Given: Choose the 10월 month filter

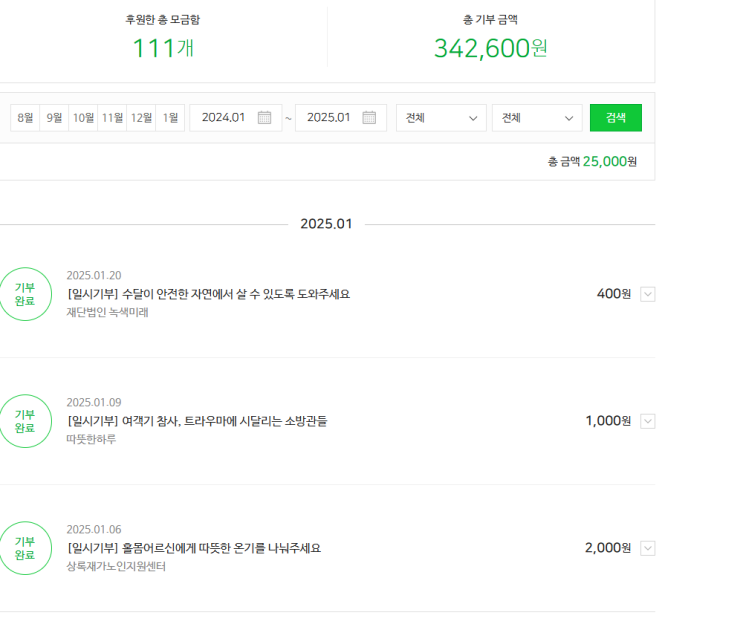Looking at the screenshot, I should tap(83, 118).
